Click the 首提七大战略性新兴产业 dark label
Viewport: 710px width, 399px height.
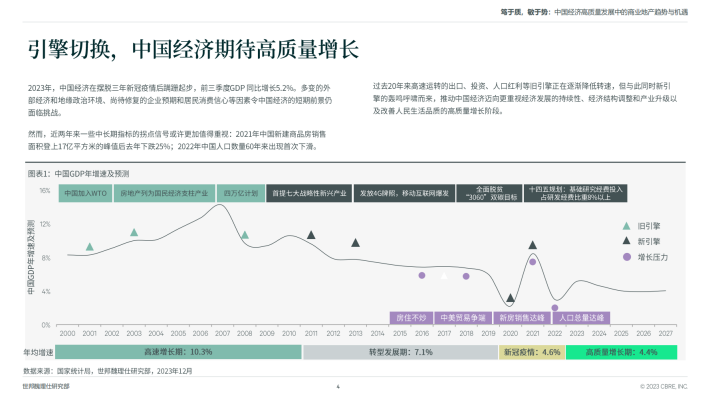(x=309, y=193)
